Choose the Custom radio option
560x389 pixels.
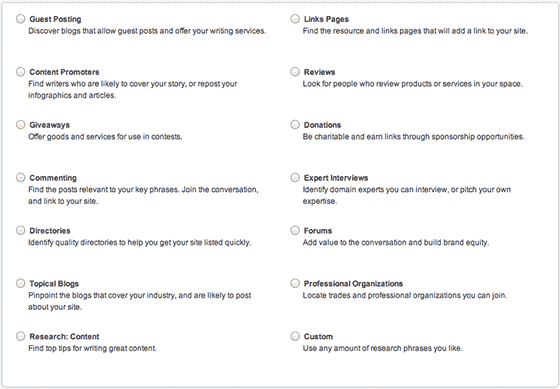[x=295, y=336]
